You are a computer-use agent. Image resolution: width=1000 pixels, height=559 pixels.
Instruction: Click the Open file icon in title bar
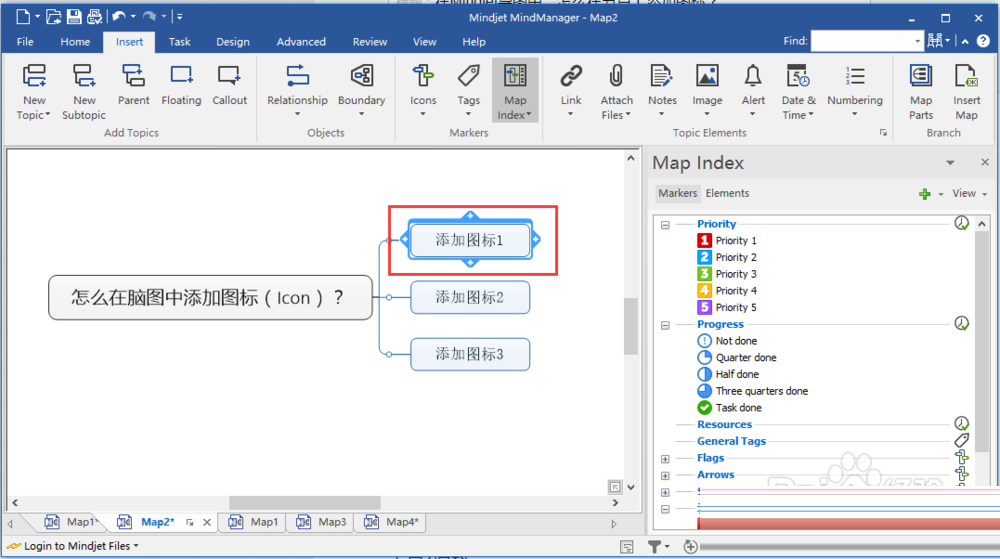(x=54, y=17)
